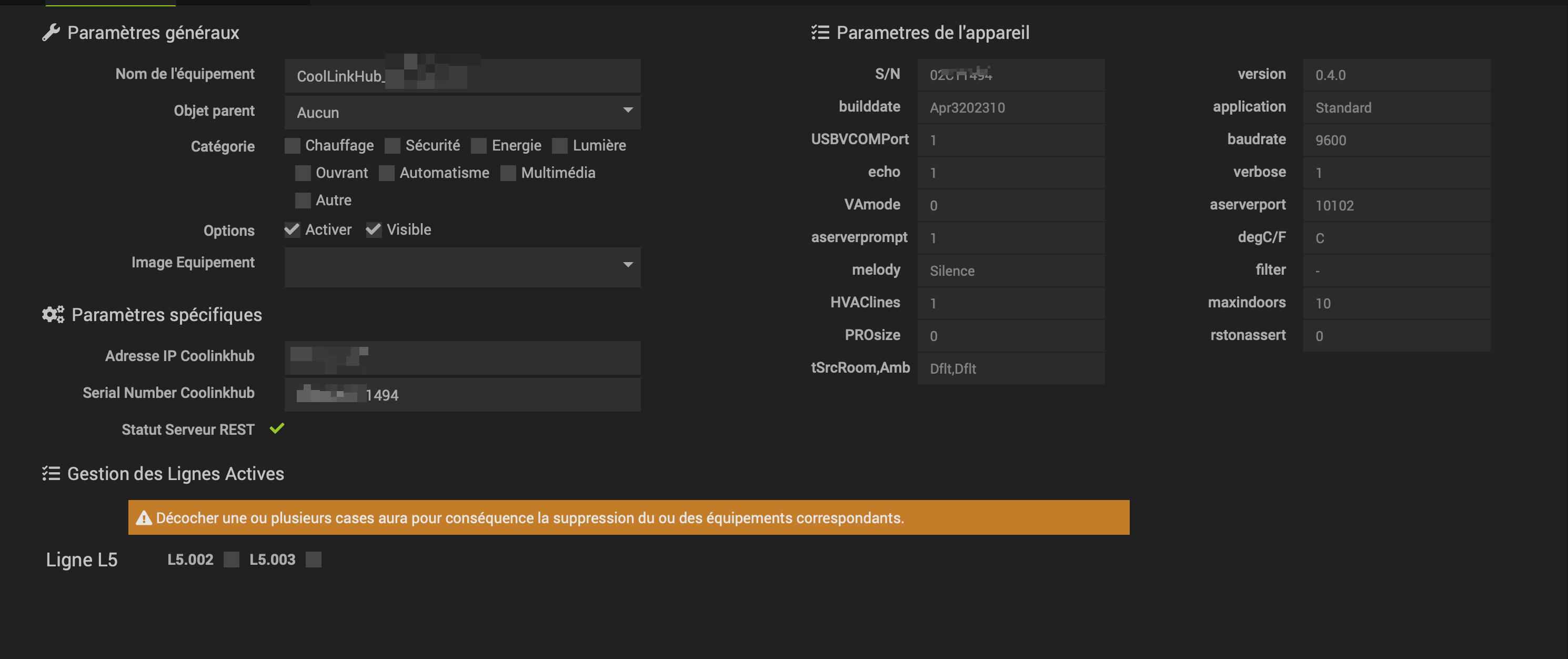1568x659 pixels.
Task: Click the builddate field showing Apr3202310
Action: (1011, 108)
